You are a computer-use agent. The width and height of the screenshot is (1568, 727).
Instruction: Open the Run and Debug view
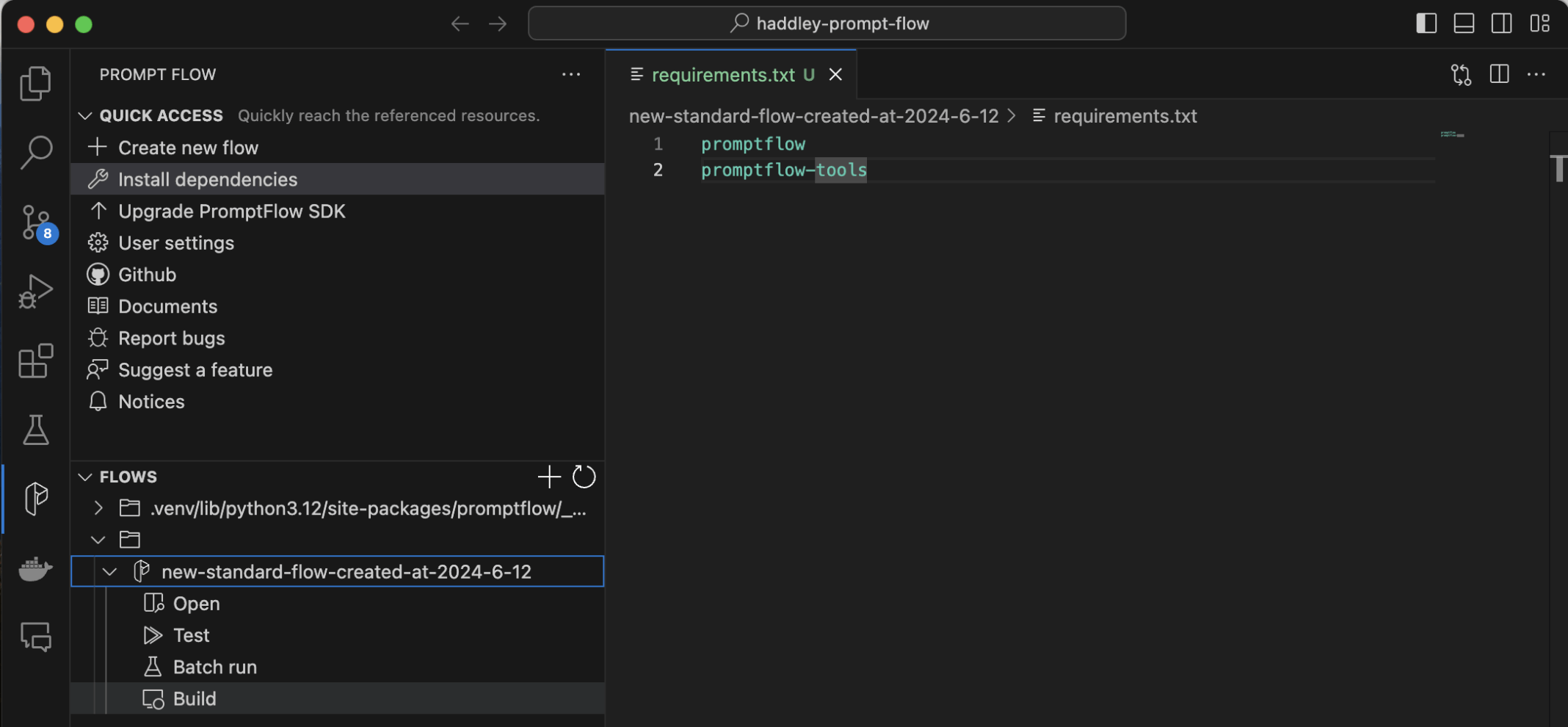click(35, 292)
